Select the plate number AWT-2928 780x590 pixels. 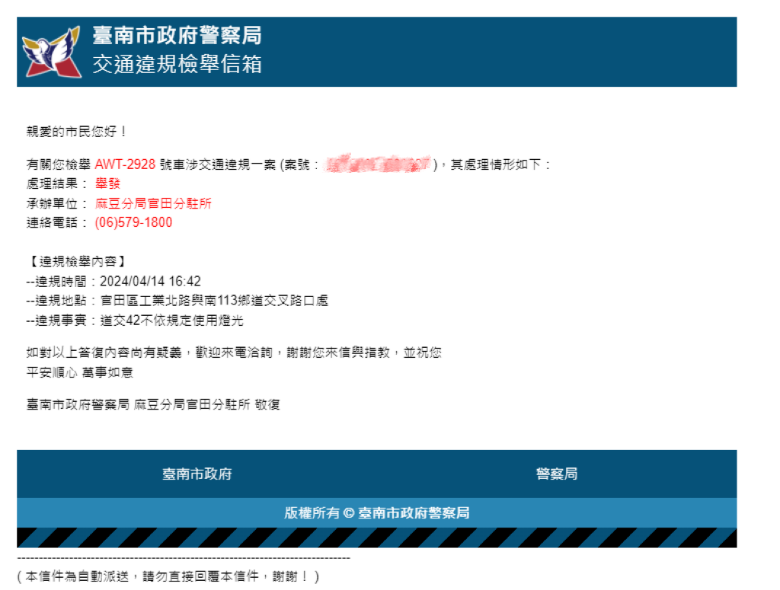125,164
